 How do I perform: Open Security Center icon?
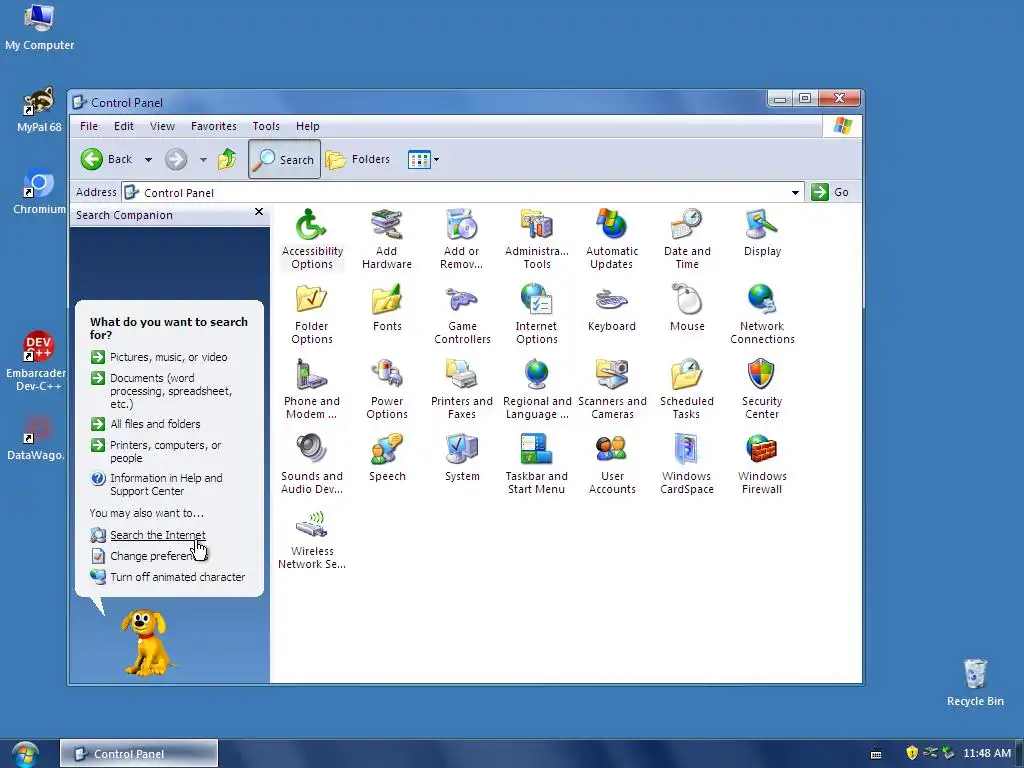(762, 389)
